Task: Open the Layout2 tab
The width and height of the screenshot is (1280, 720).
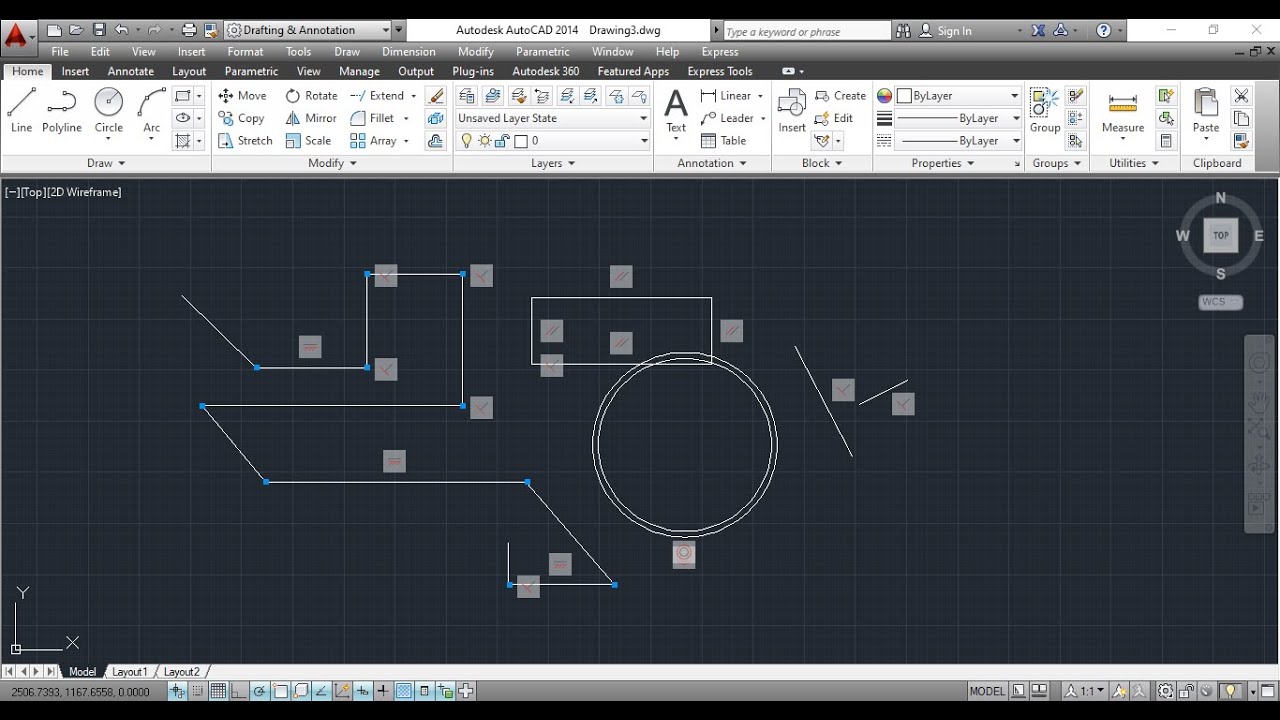Action: tap(182, 672)
